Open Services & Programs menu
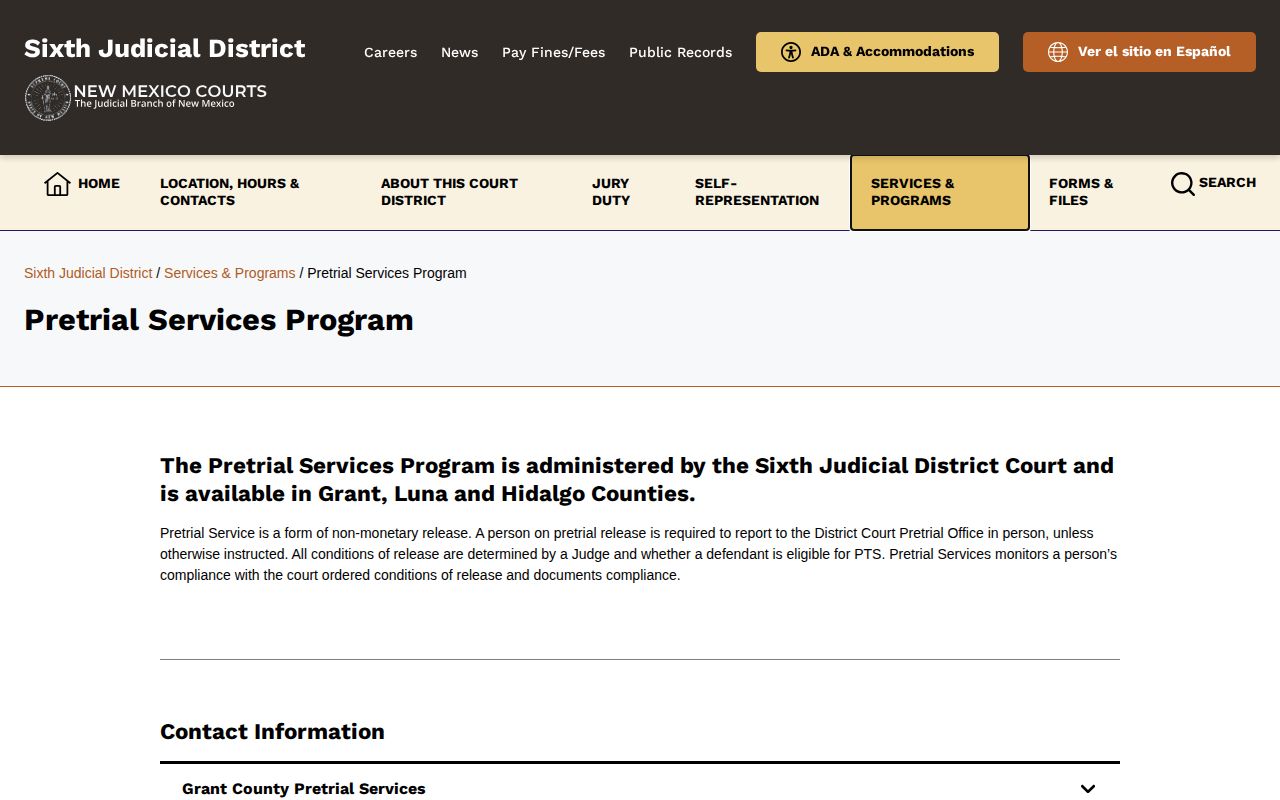1280x800 pixels. (939, 192)
